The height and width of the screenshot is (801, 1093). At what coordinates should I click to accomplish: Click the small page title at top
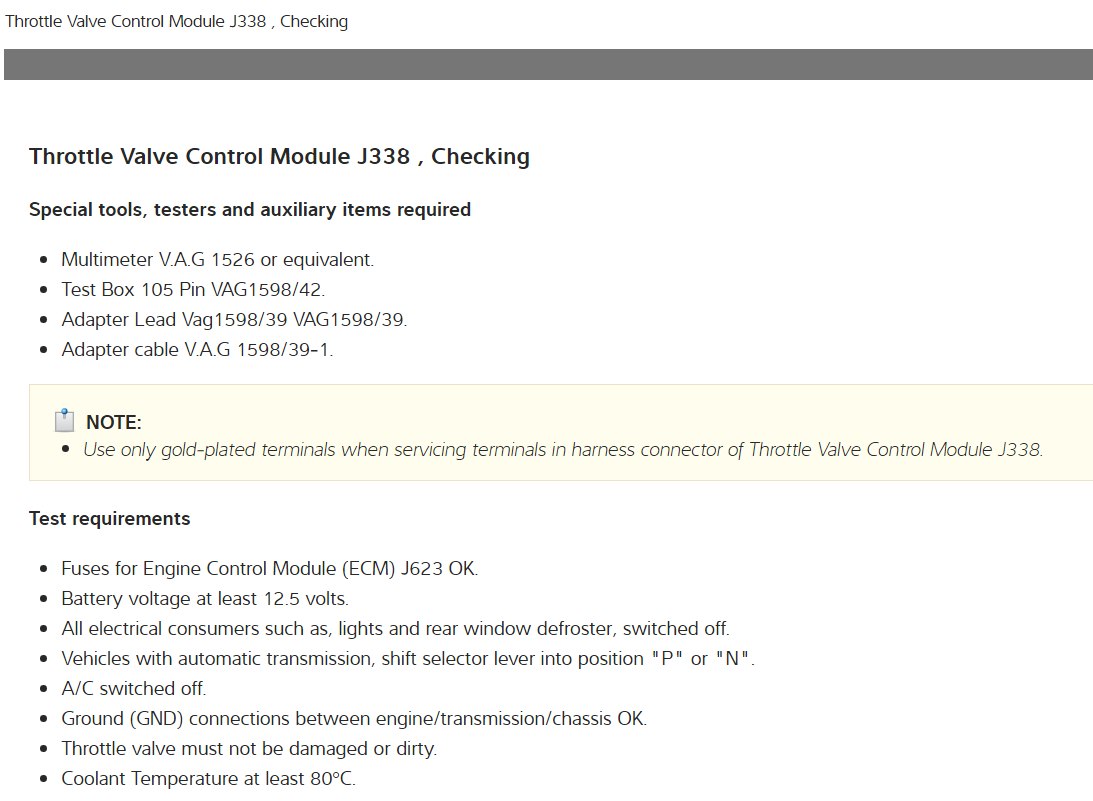tap(177, 21)
